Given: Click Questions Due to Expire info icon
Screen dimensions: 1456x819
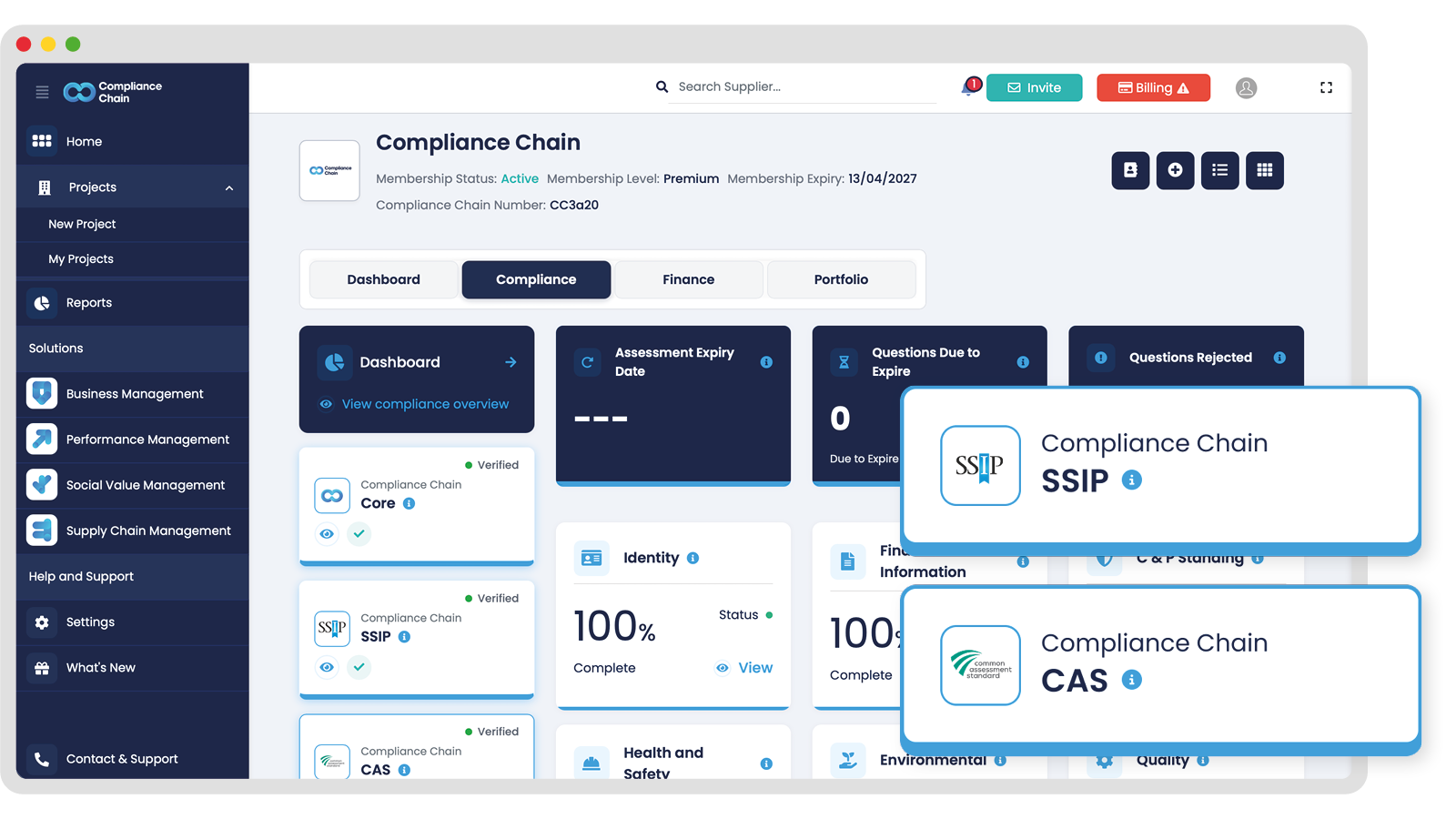Looking at the screenshot, I should click(1023, 362).
